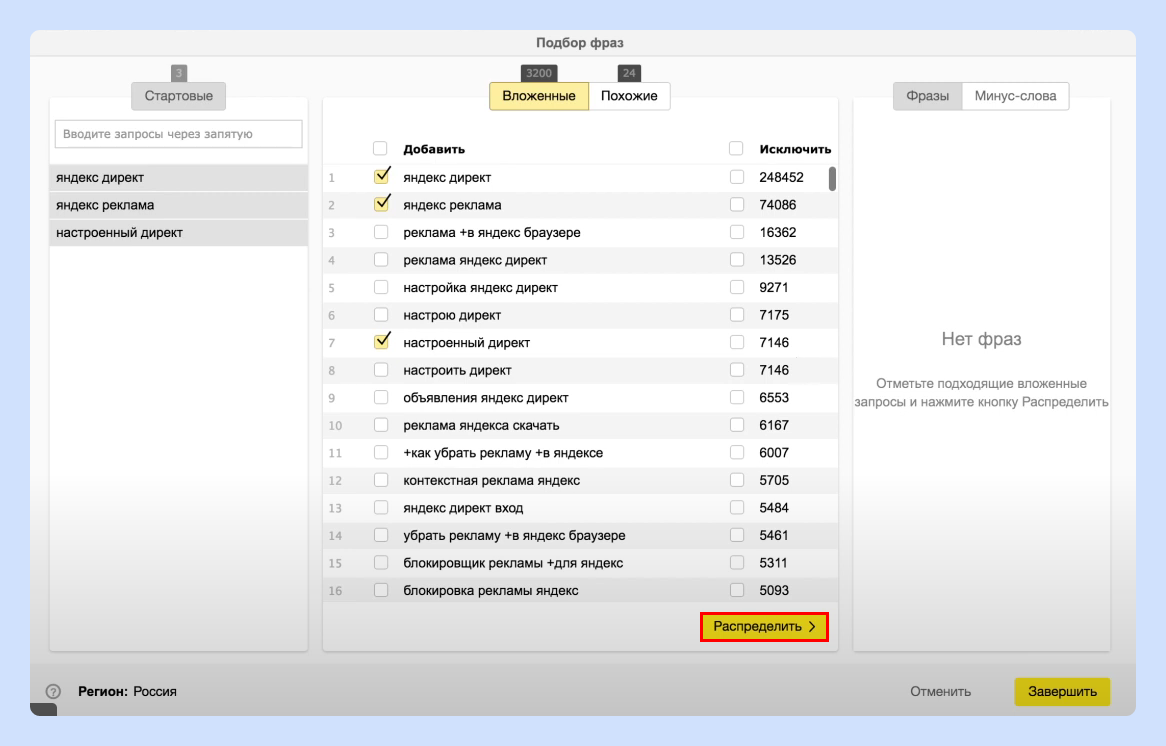Toggle the select-all Исключить checkbox
This screenshot has height=746, width=1166.
(x=736, y=148)
